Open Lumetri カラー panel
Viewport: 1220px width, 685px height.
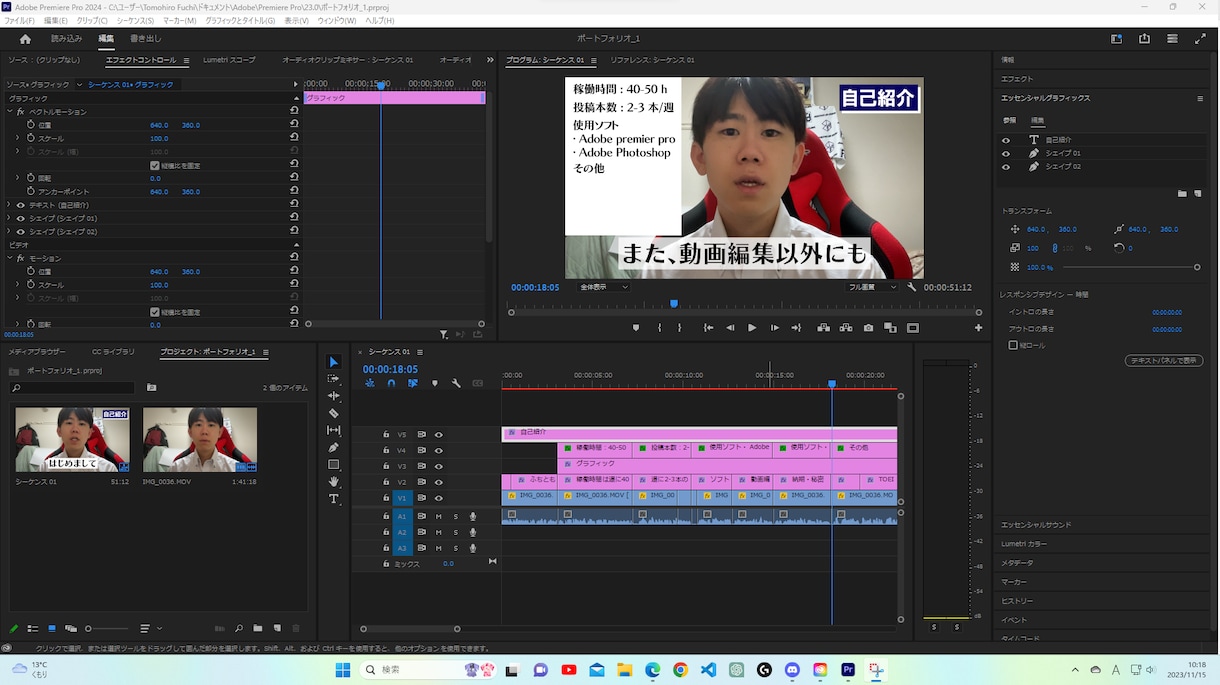click(1024, 544)
